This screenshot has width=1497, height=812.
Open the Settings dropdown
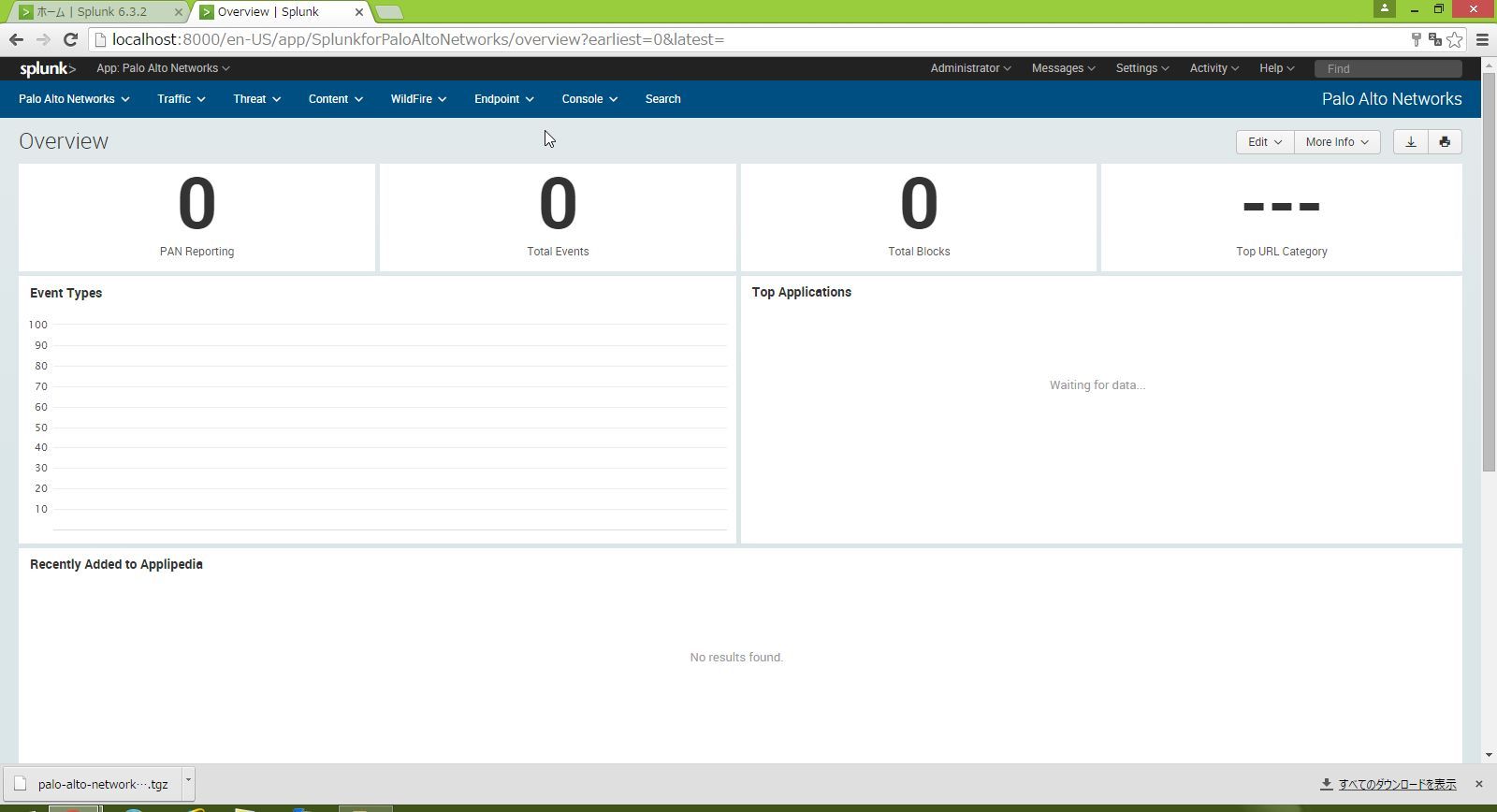click(x=1142, y=68)
